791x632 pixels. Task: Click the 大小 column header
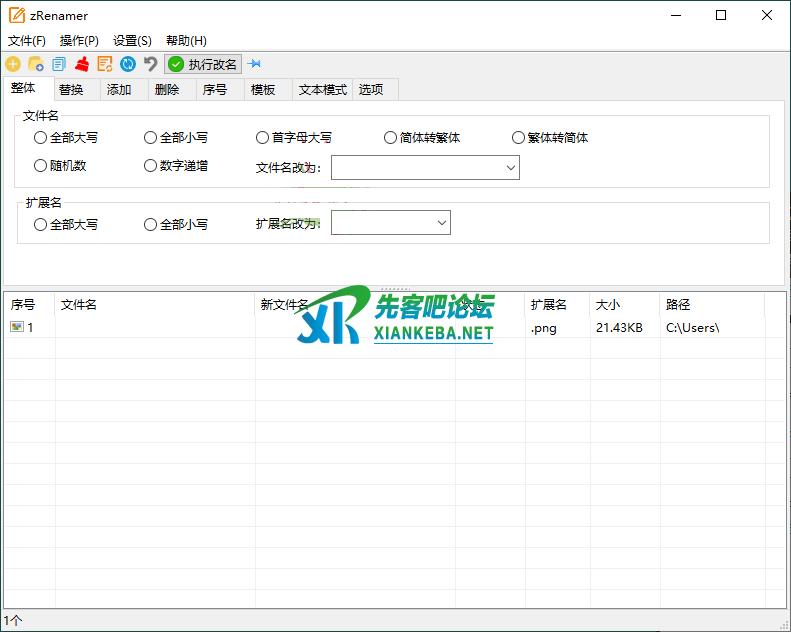(x=608, y=304)
